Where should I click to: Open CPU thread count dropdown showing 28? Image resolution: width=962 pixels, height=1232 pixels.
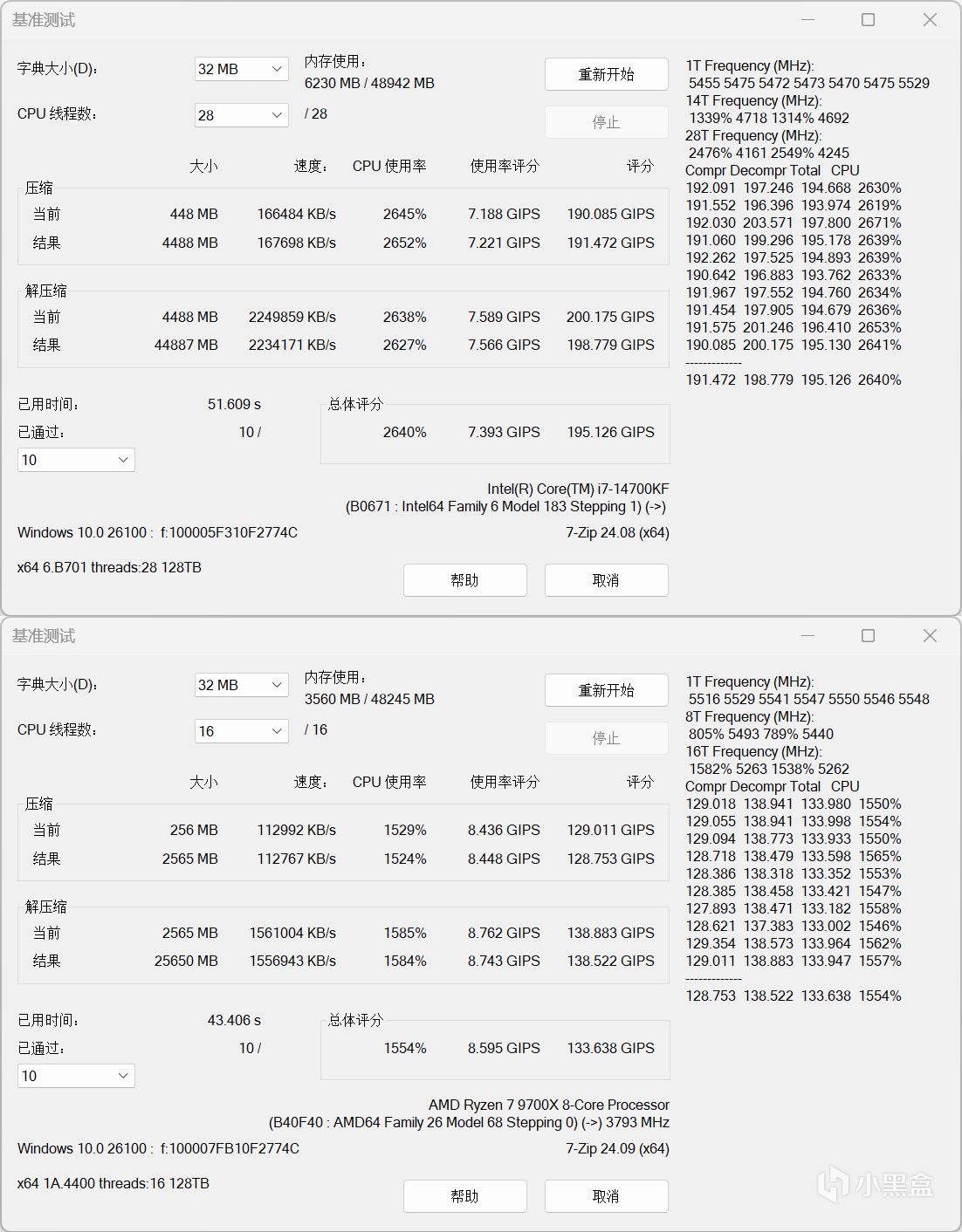(x=241, y=115)
